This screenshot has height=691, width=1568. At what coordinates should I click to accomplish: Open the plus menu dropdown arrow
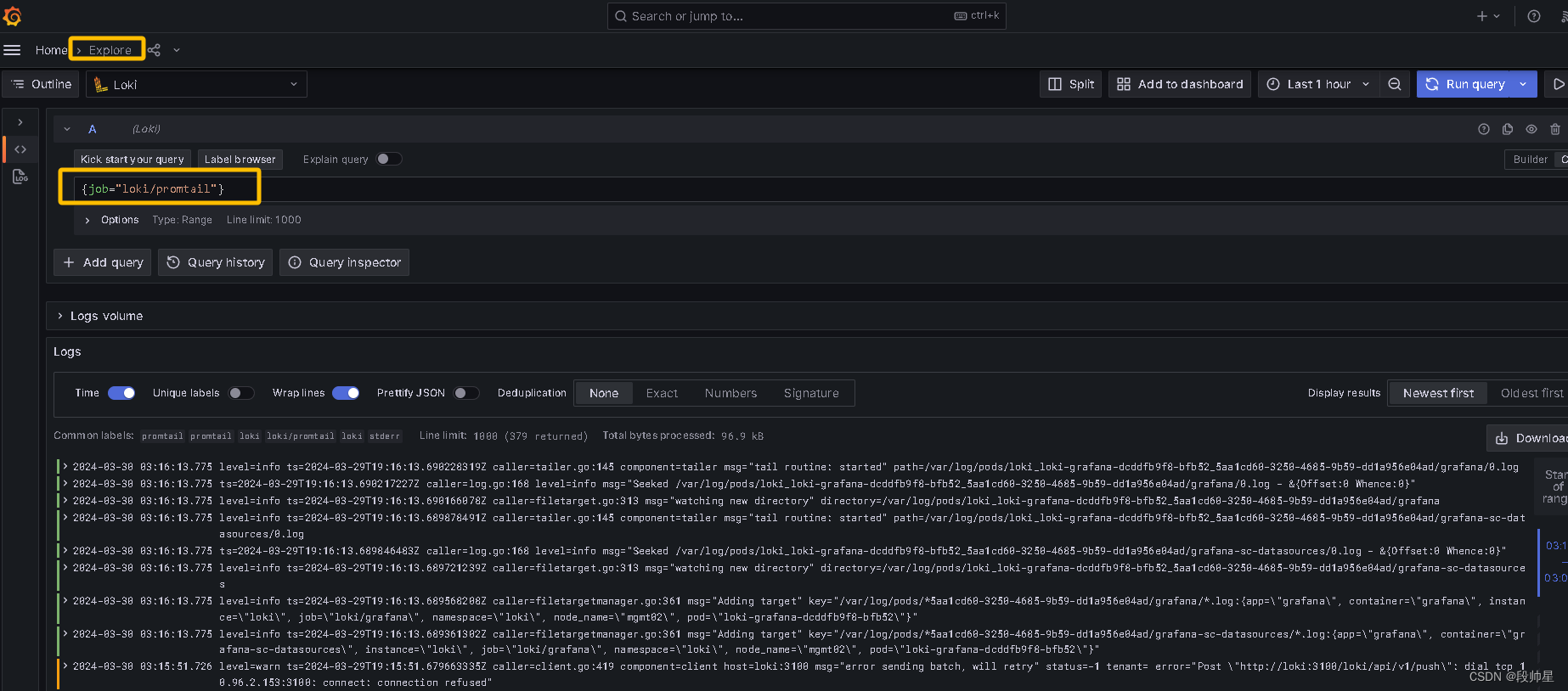pyautogui.click(x=1497, y=16)
